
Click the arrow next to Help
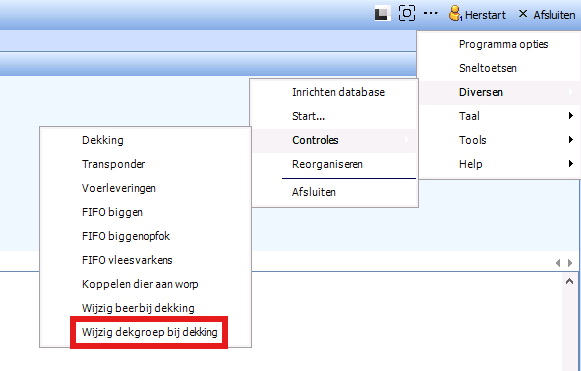click(x=571, y=164)
